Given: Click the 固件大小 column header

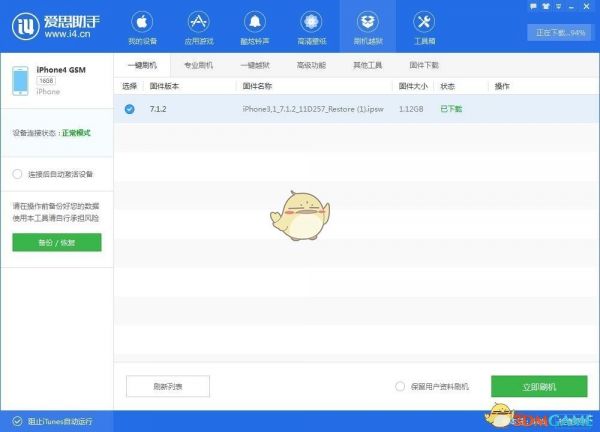Looking at the screenshot, I should tap(413, 86).
